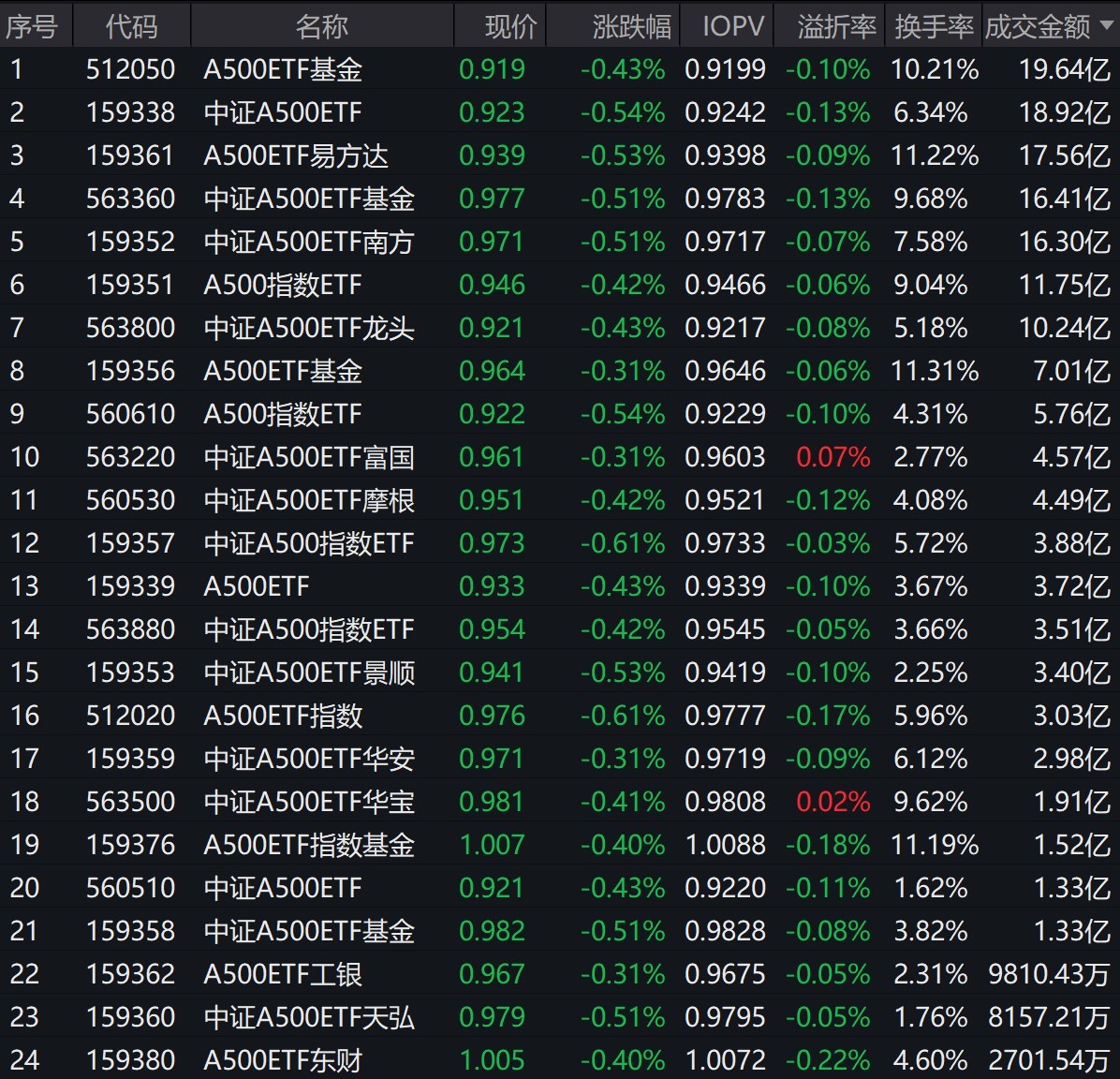Select code 159356 A500ETF基金
Image resolution: width=1120 pixels, height=1079 pixels.
coord(130,370)
